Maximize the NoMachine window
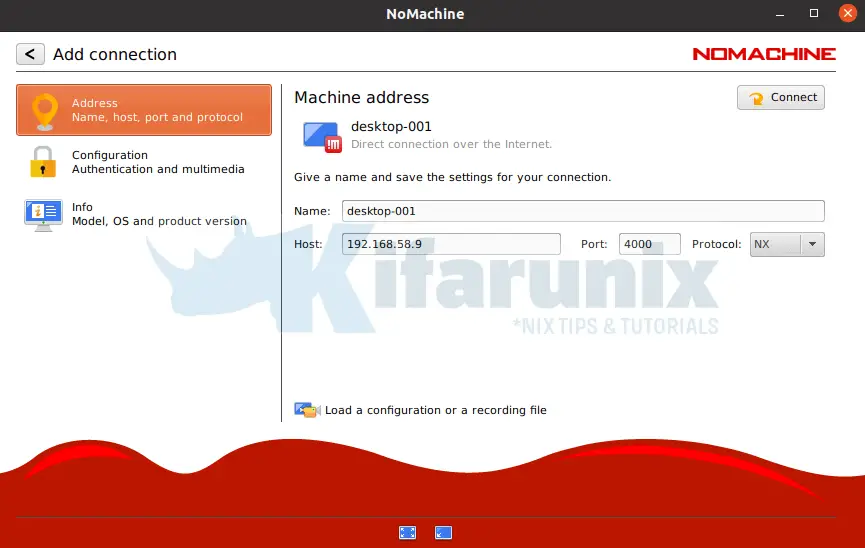The height and width of the screenshot is (548, 865). [814, 13]
